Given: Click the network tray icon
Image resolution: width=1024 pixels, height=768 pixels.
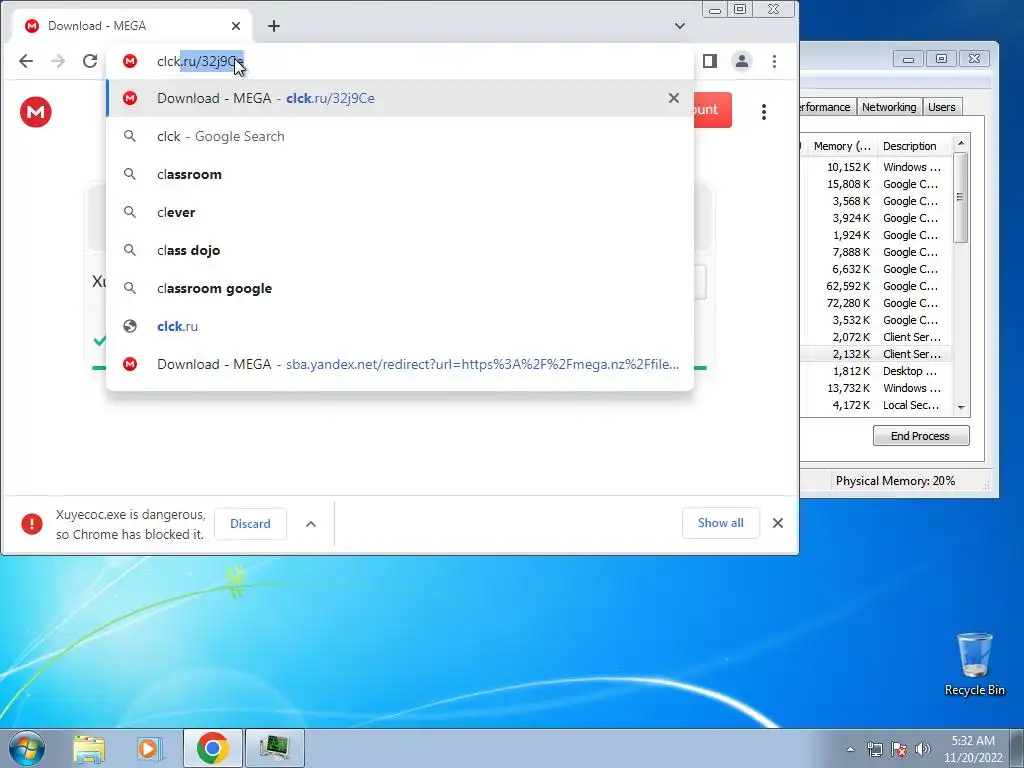Looking at the screenshot, I should pos(874,749).
